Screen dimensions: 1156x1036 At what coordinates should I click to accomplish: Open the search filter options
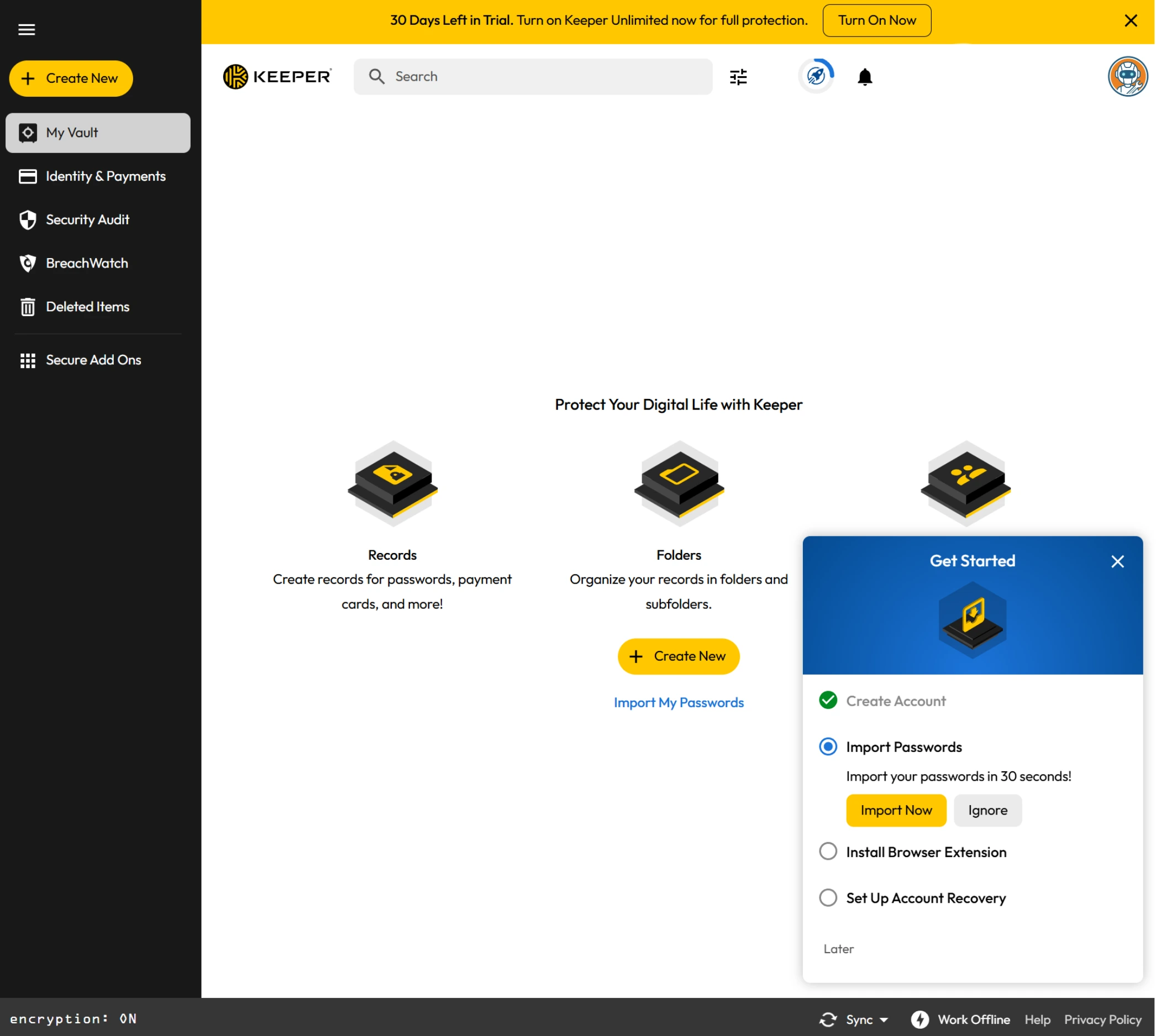pyautogui.click(x=738, y=76)
